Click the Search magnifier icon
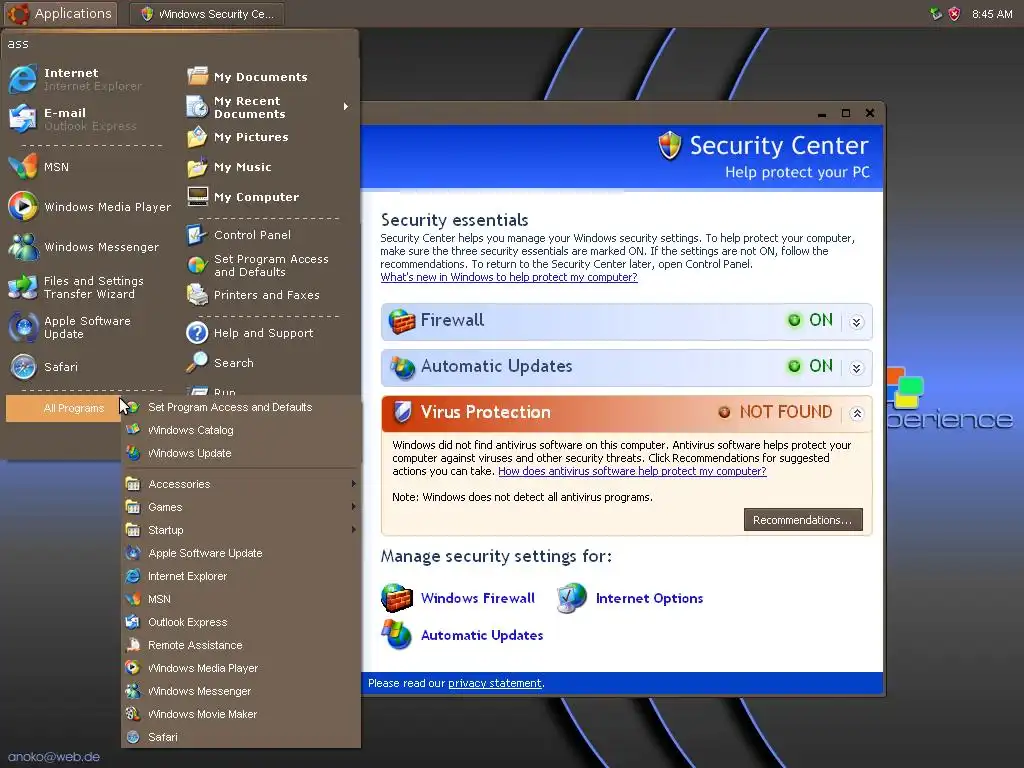Image resolution: width=1024 pixels, height=768 pixels. (x=197, y=362)
